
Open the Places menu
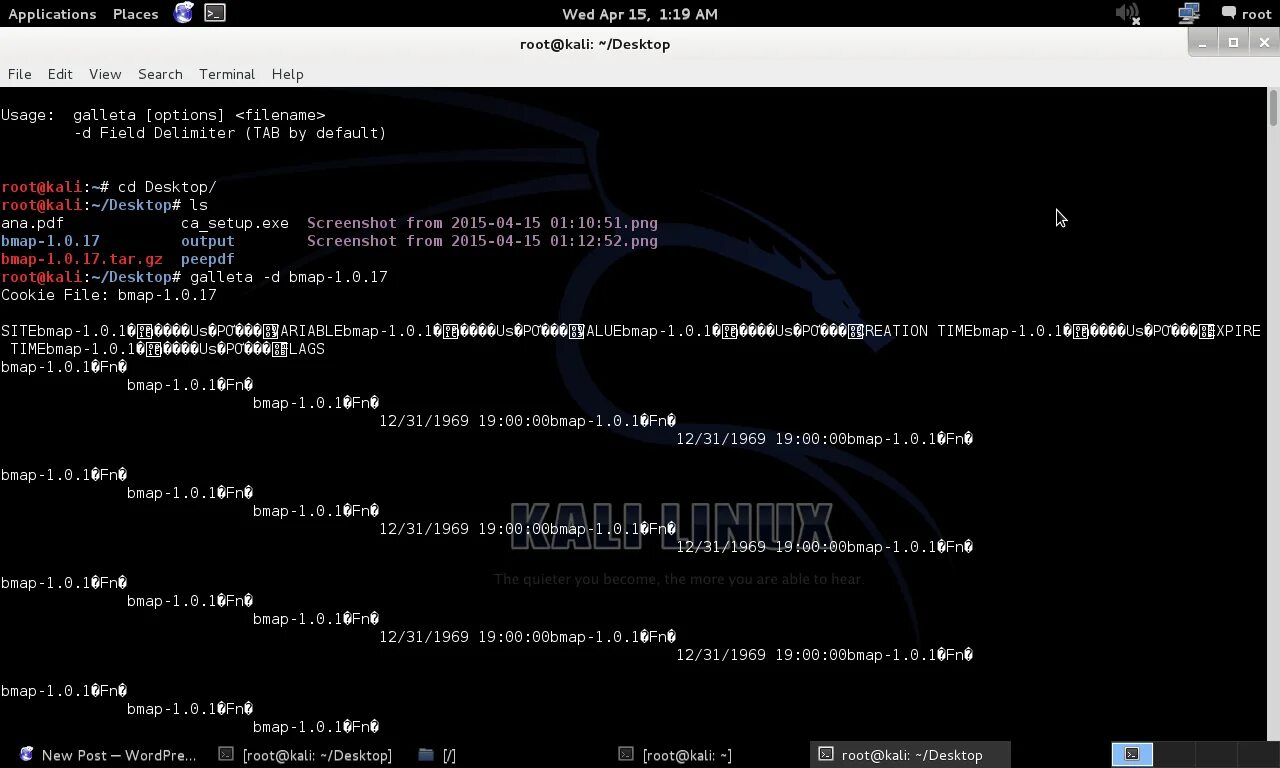click(x=135, y=14)
